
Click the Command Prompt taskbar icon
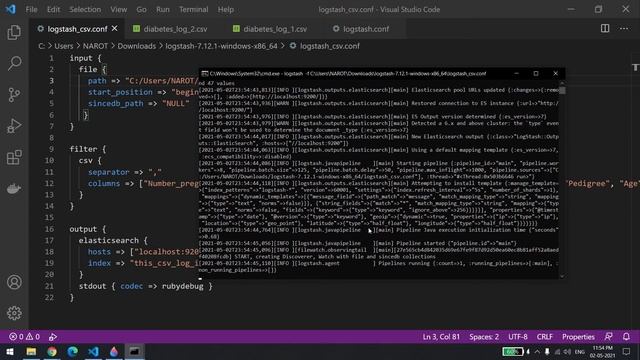point(135,351)
